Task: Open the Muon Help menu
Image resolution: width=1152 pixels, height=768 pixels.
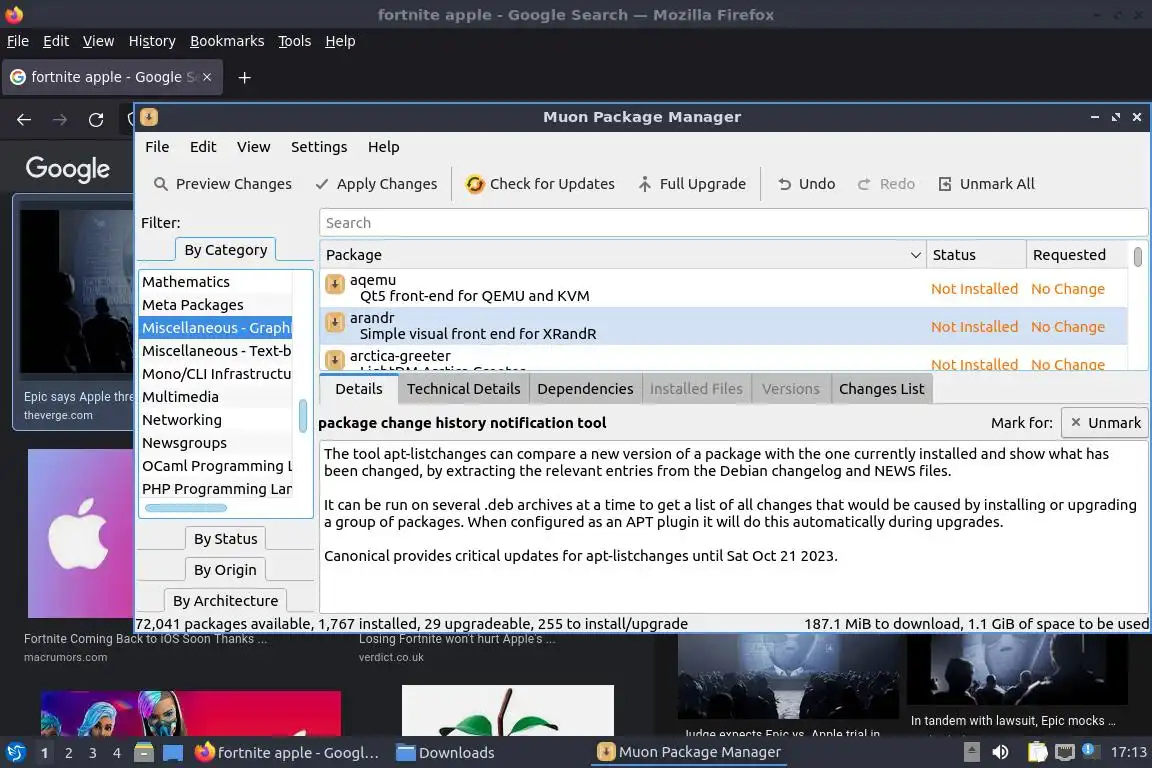Action: click(384, 147)
